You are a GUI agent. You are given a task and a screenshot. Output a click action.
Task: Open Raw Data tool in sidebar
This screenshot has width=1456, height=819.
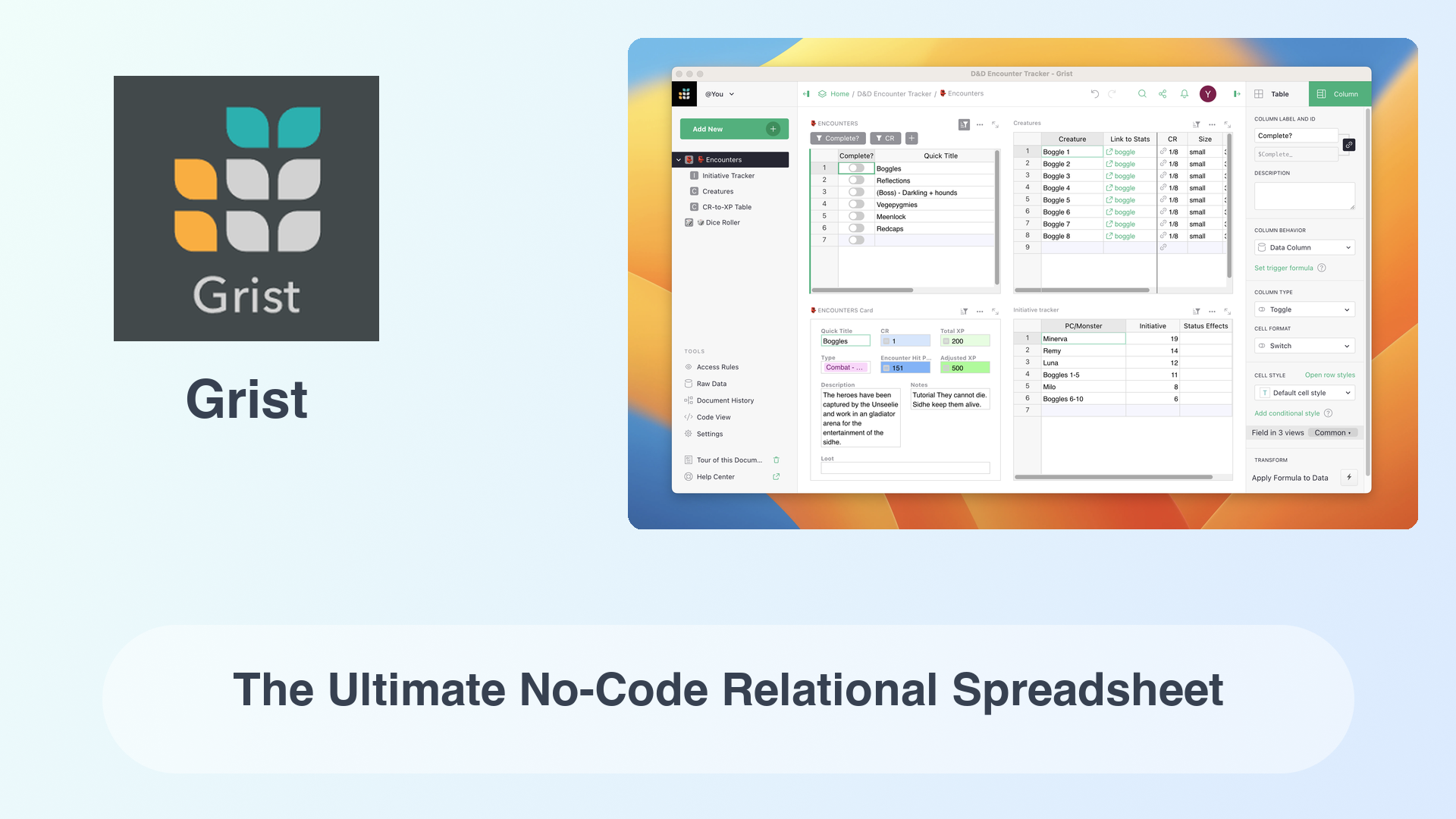click(712, 383)
